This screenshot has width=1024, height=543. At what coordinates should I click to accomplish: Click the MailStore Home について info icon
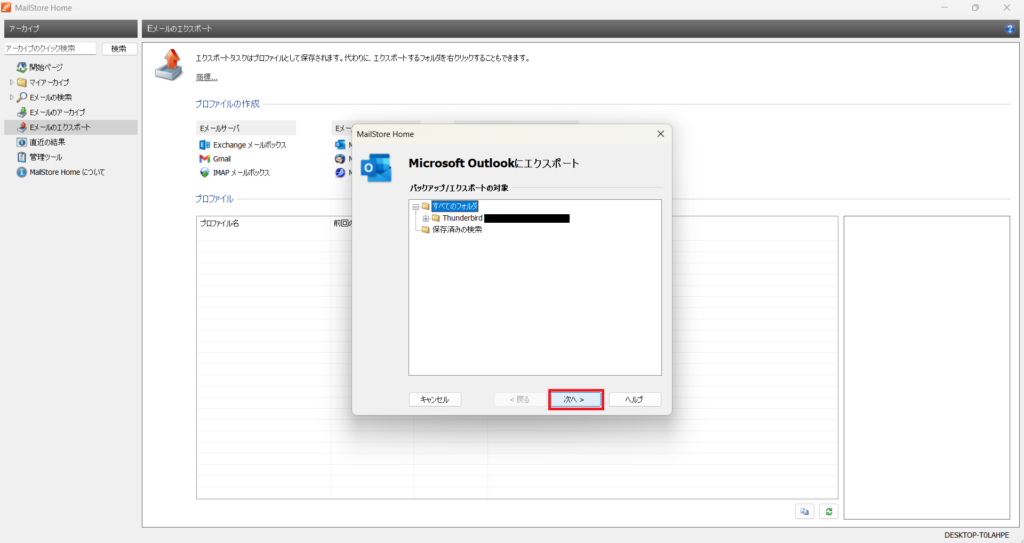[22, 172]
